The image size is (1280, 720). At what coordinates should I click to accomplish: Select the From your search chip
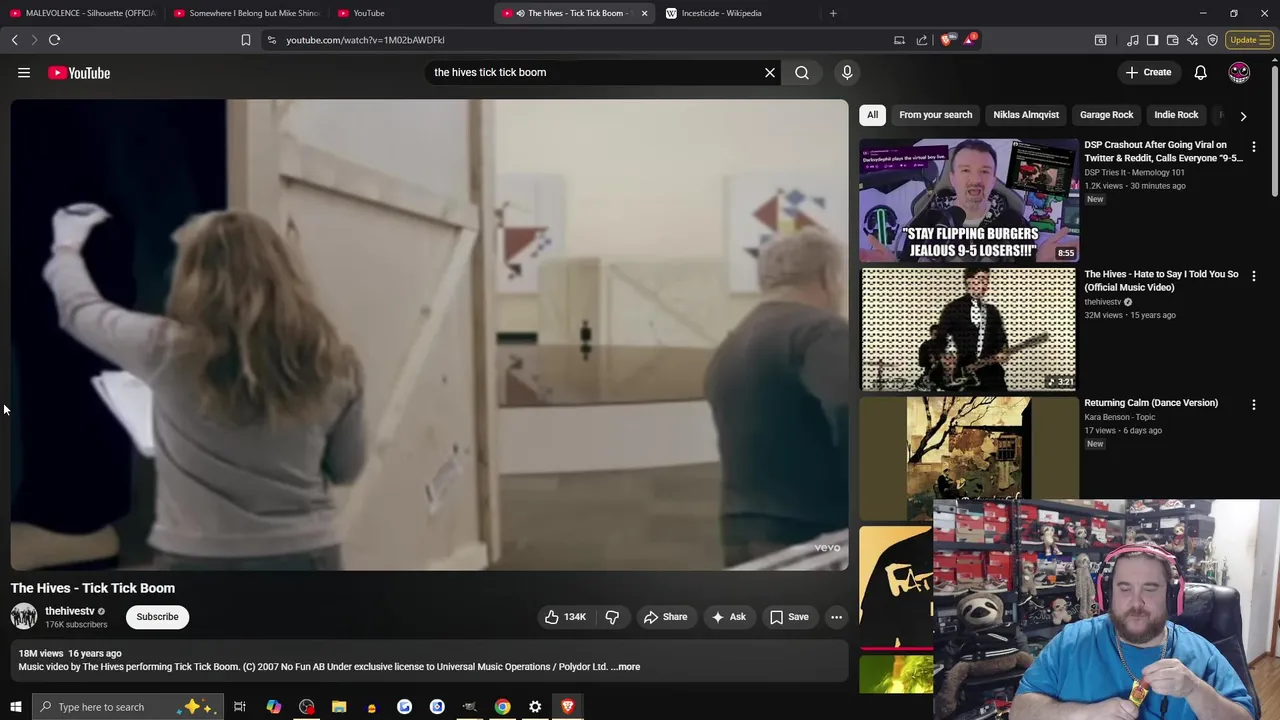click(x=935, y=115)
